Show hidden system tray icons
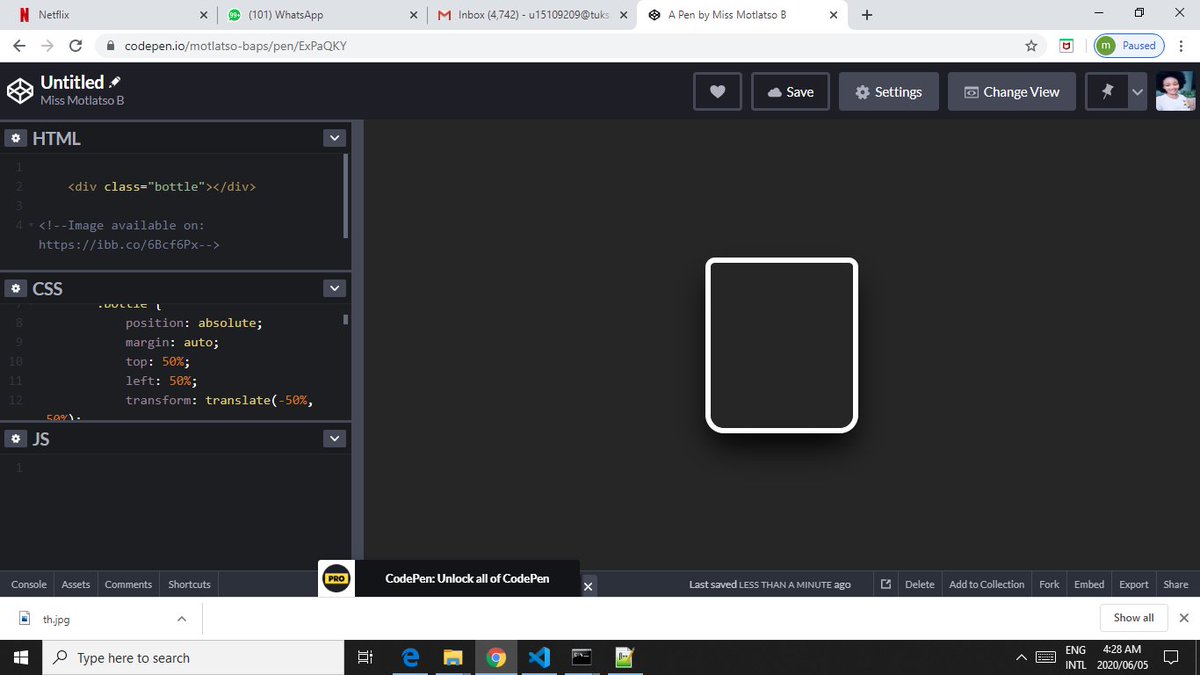Image resolution: width=1200 pixels, height=675 pixels. point(1021,657)
